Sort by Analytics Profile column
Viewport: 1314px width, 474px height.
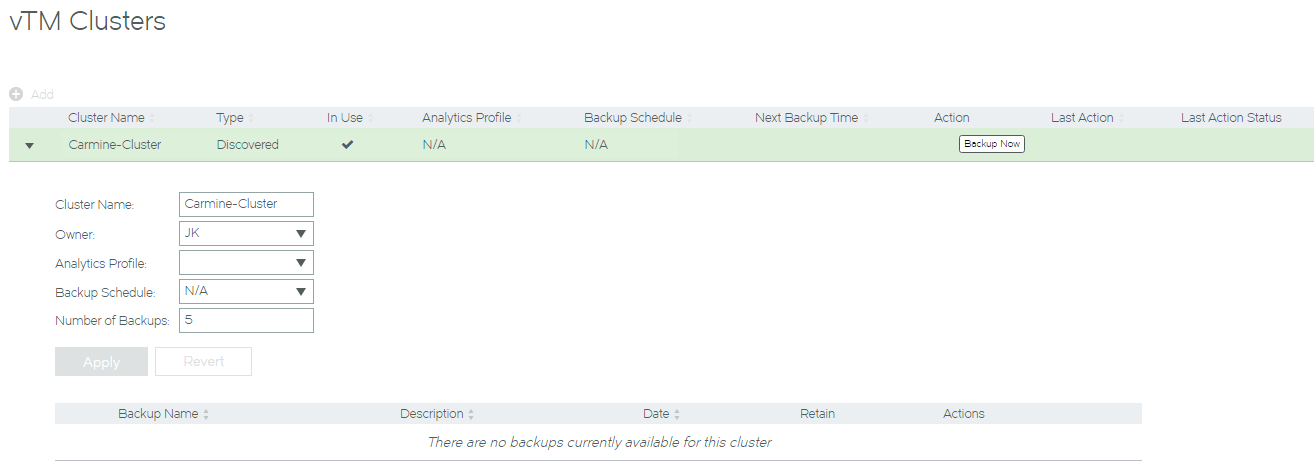[467, 118]
